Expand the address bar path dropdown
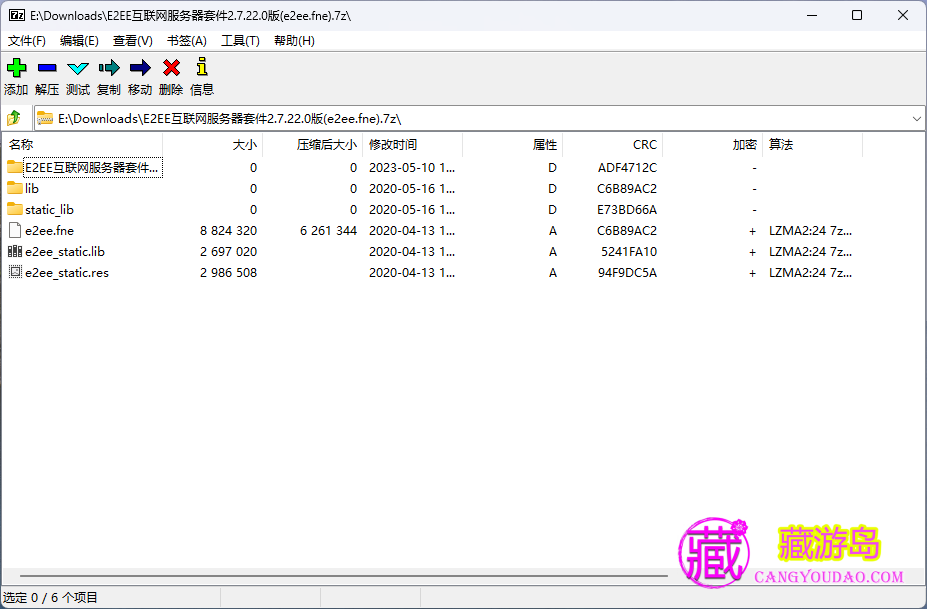The width and height of the screenshot is (927, 609). click(916, 119)
